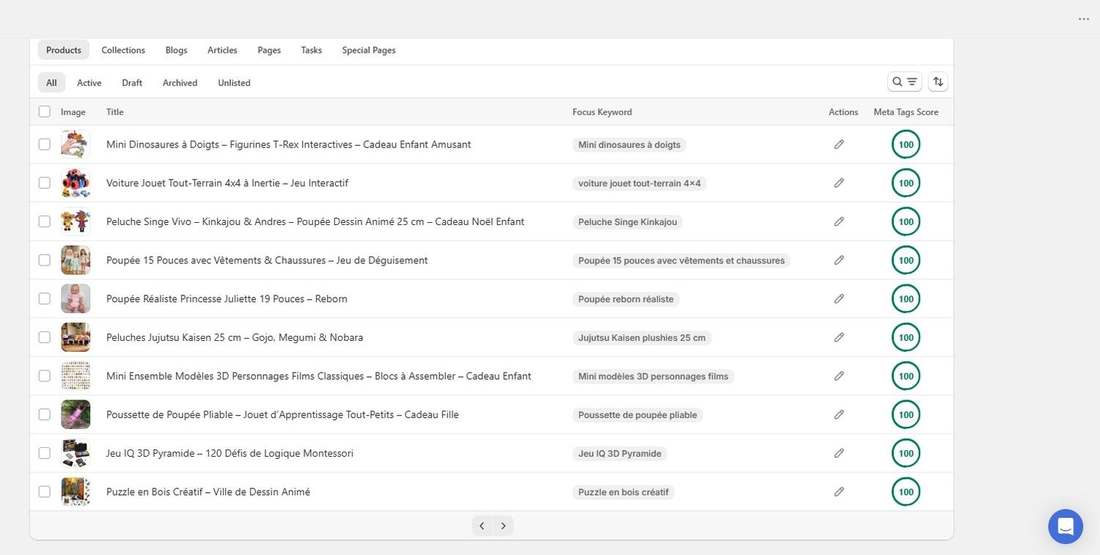Screen dimensions: 1100x555
Task: Click focus keyword 'Jeu IQ 3D Pyramide'
Action: (619, 453)
